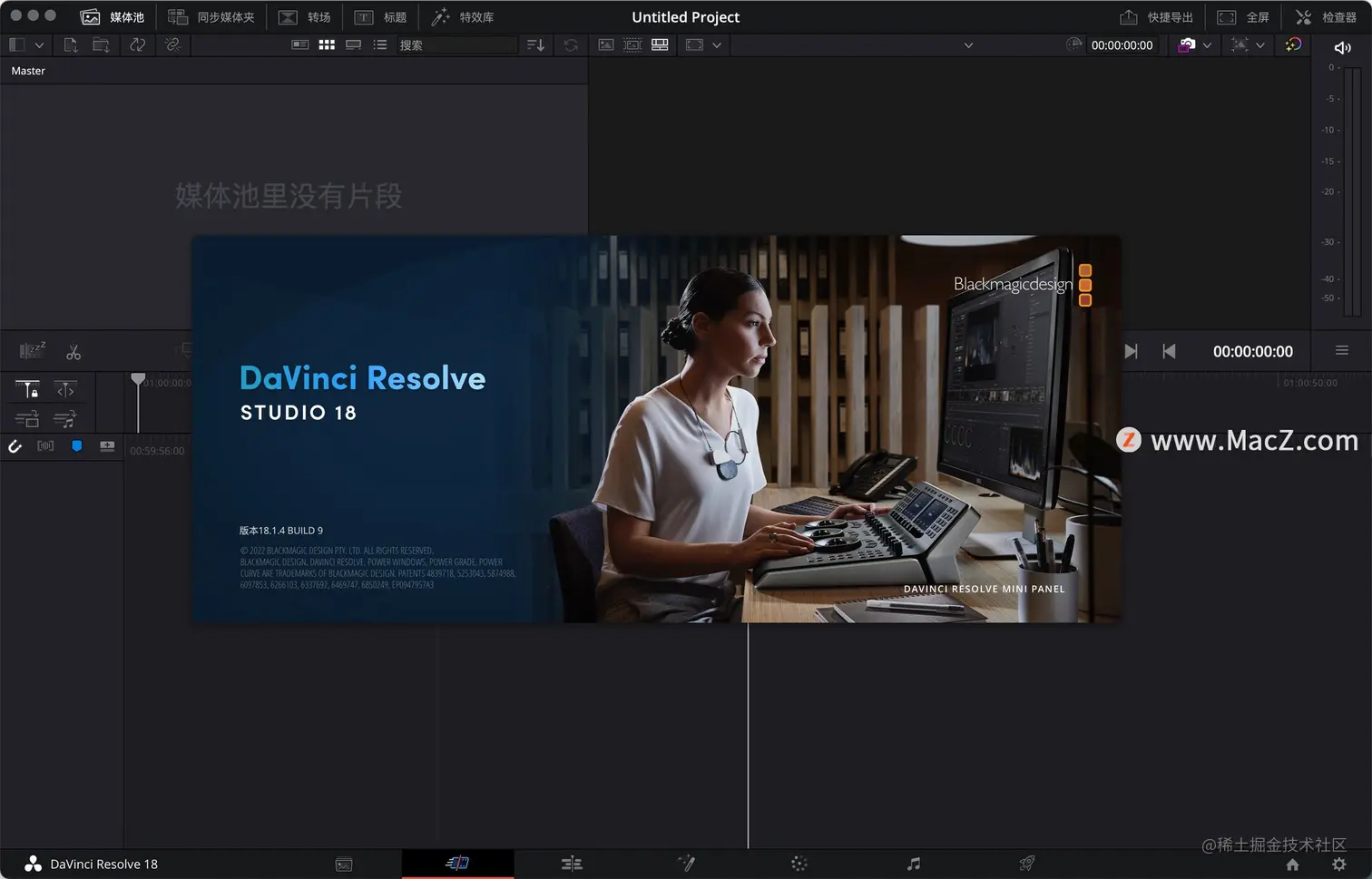
Task: Open the project manager home icon
Action: pyautogui.click(x=1292, y=864)
